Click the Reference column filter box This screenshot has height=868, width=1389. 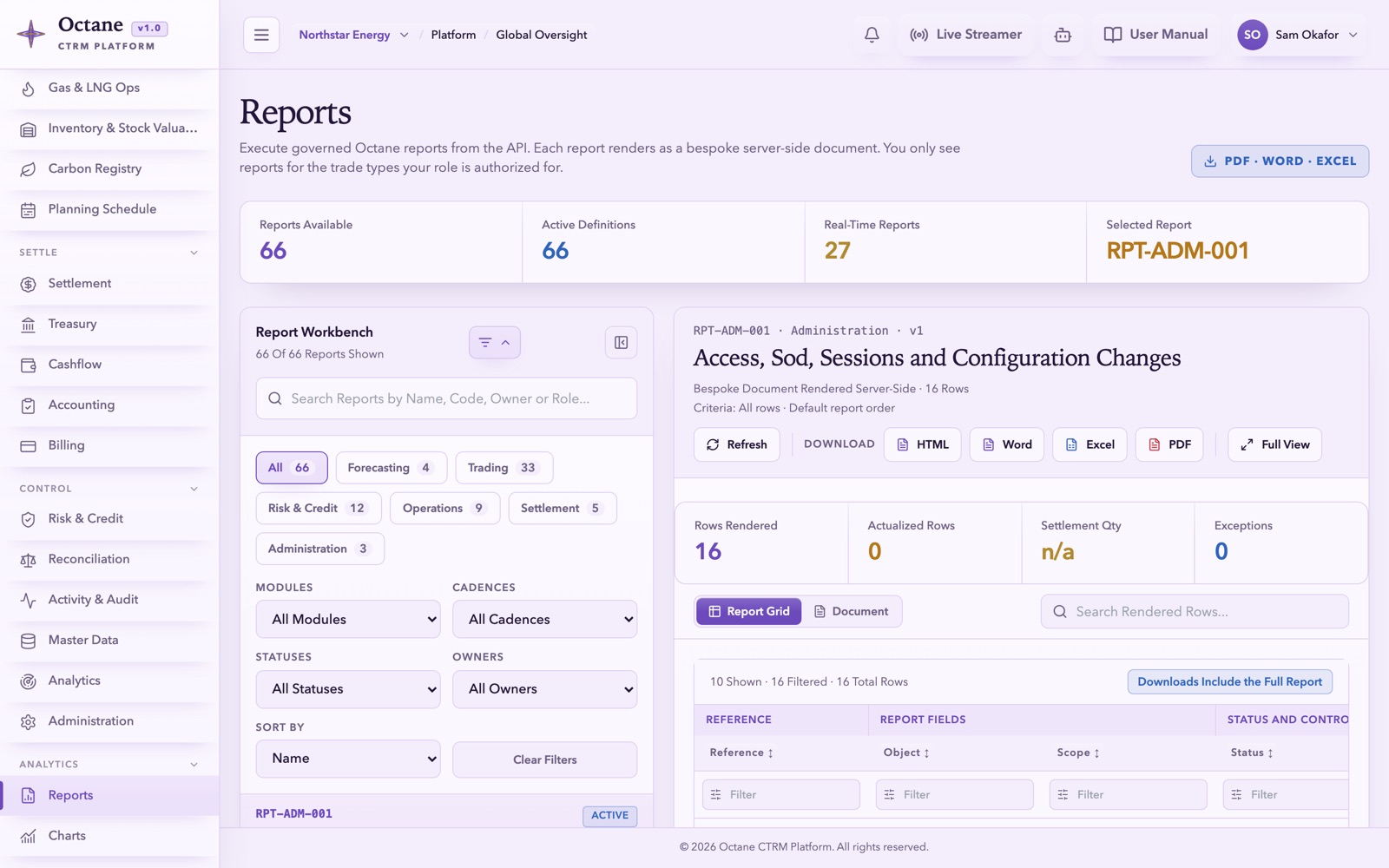pos(781,794)
